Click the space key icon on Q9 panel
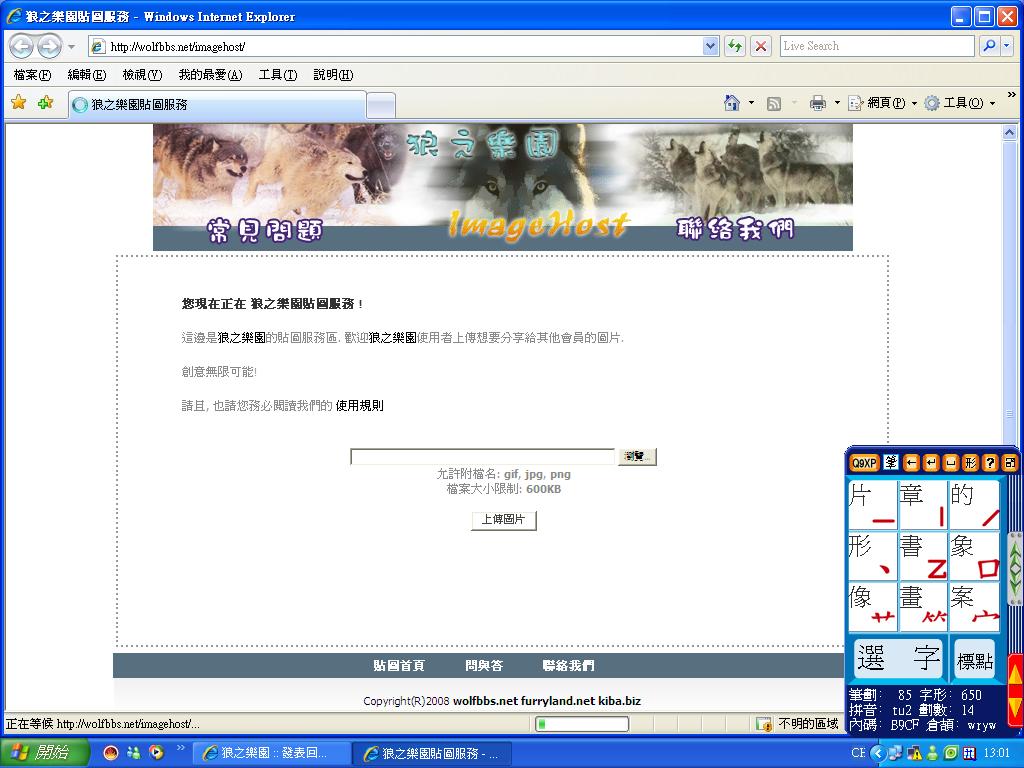This screenshot has height=768, width=1024. pyautogui.click(x=951, y=463)
